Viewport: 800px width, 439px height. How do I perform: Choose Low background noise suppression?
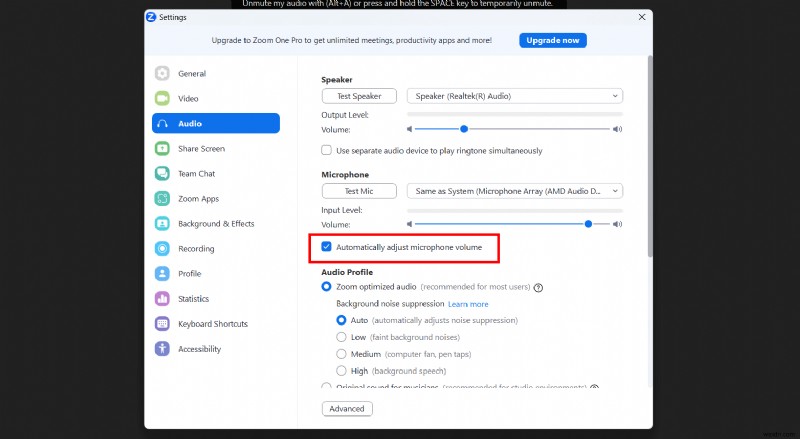tap(341, 337)
